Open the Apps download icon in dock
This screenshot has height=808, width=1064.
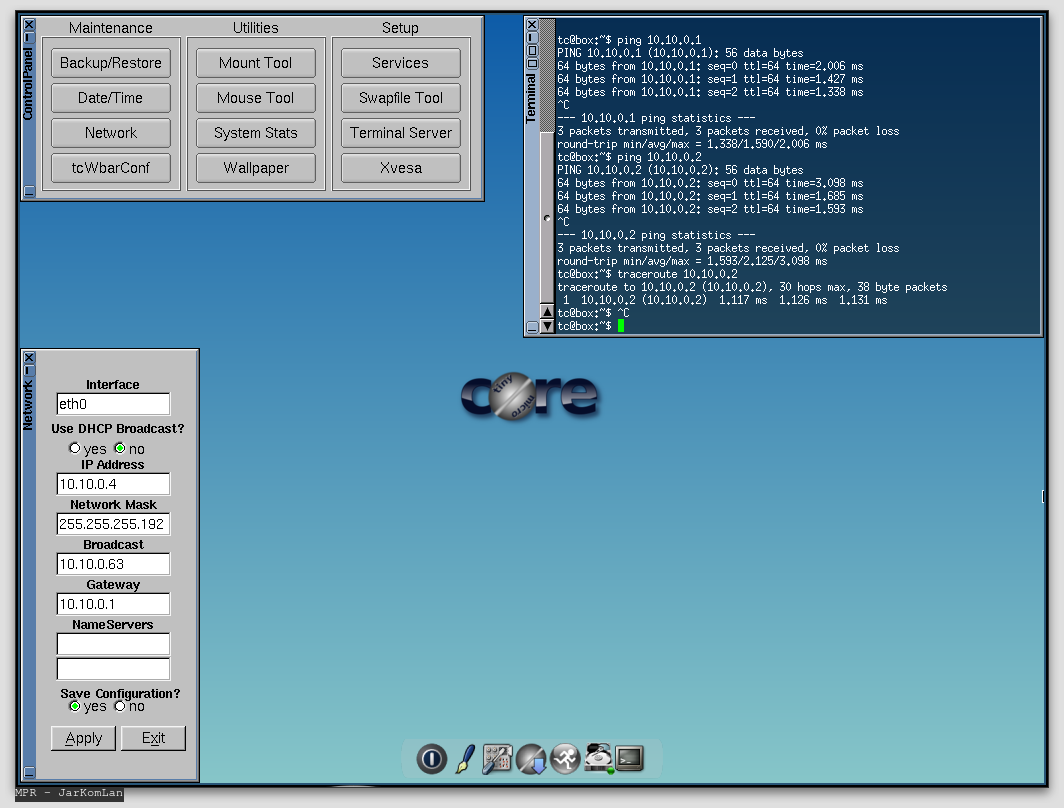(x=531, y=759)
